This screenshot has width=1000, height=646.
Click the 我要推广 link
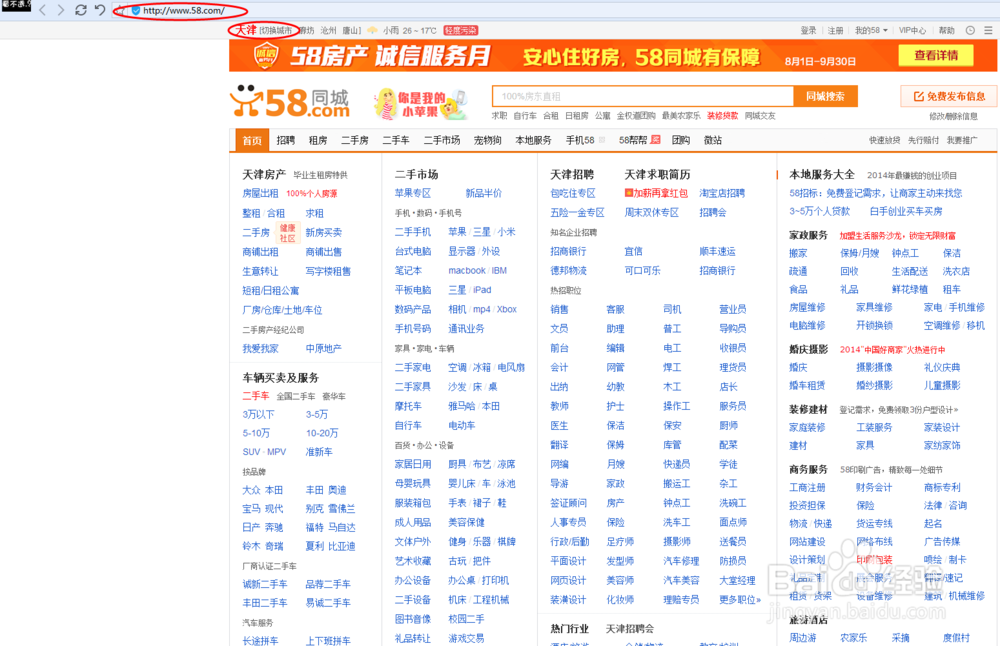[x=962, y=140]
